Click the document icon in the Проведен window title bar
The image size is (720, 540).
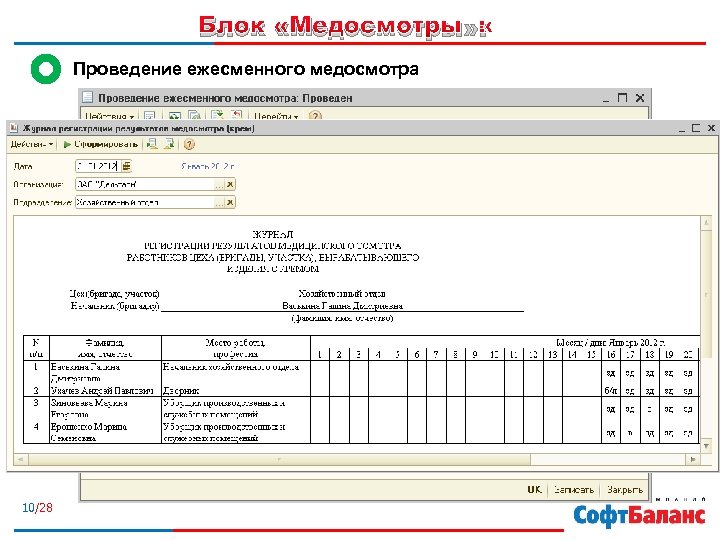tap(87, 97)
